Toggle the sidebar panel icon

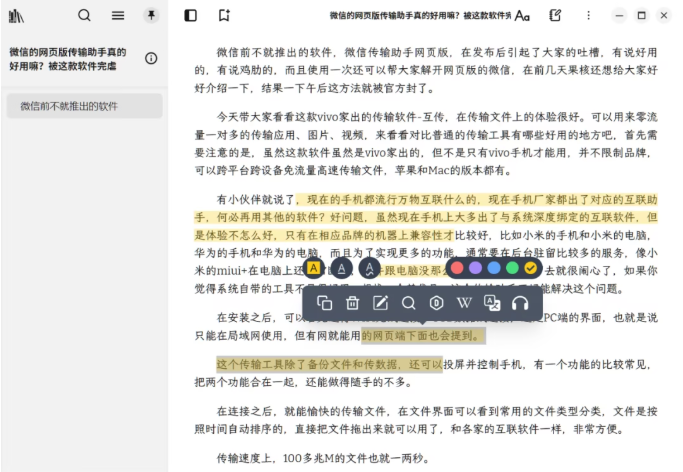coord(190,16)
